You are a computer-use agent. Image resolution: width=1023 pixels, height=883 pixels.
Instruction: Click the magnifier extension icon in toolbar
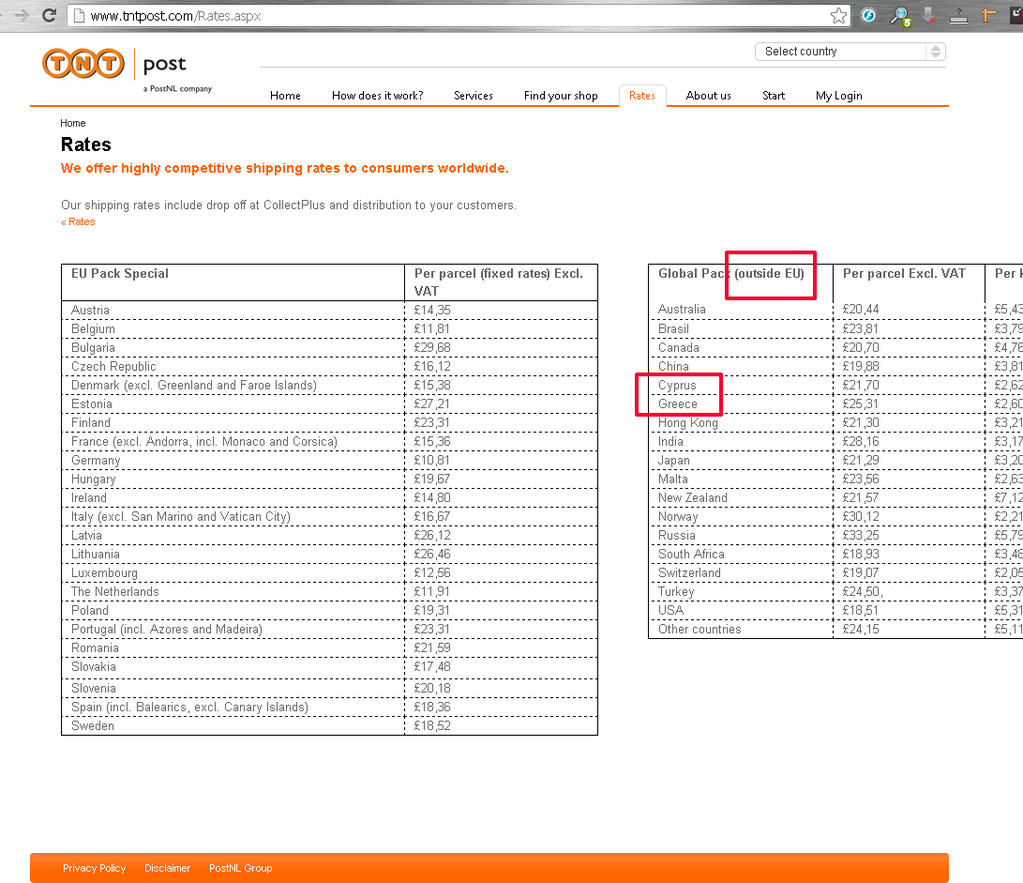click(900, 16)
